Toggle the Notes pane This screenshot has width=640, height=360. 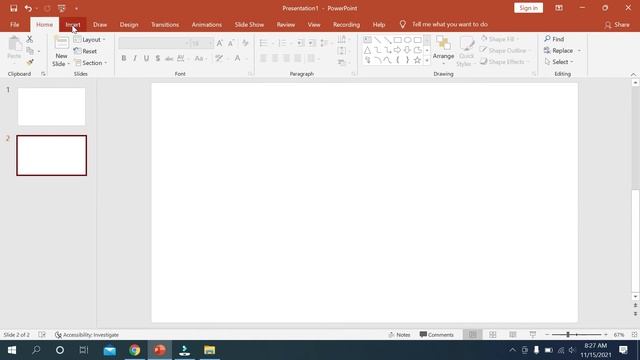click(x=399, y=335)
